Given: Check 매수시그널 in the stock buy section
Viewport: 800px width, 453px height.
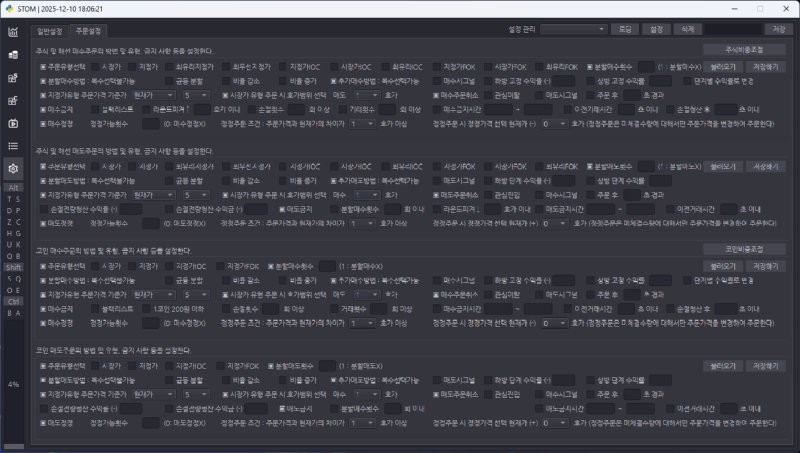Looking at the screenshot, I should click(454, 81).
